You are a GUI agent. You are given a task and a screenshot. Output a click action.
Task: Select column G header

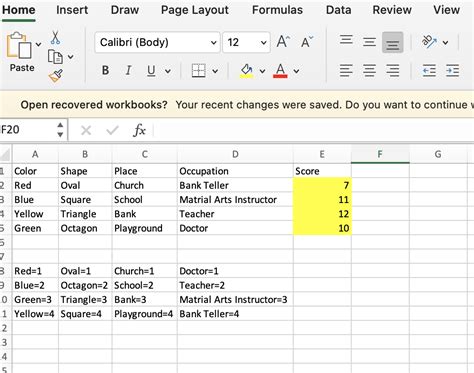tap(438, 154)
